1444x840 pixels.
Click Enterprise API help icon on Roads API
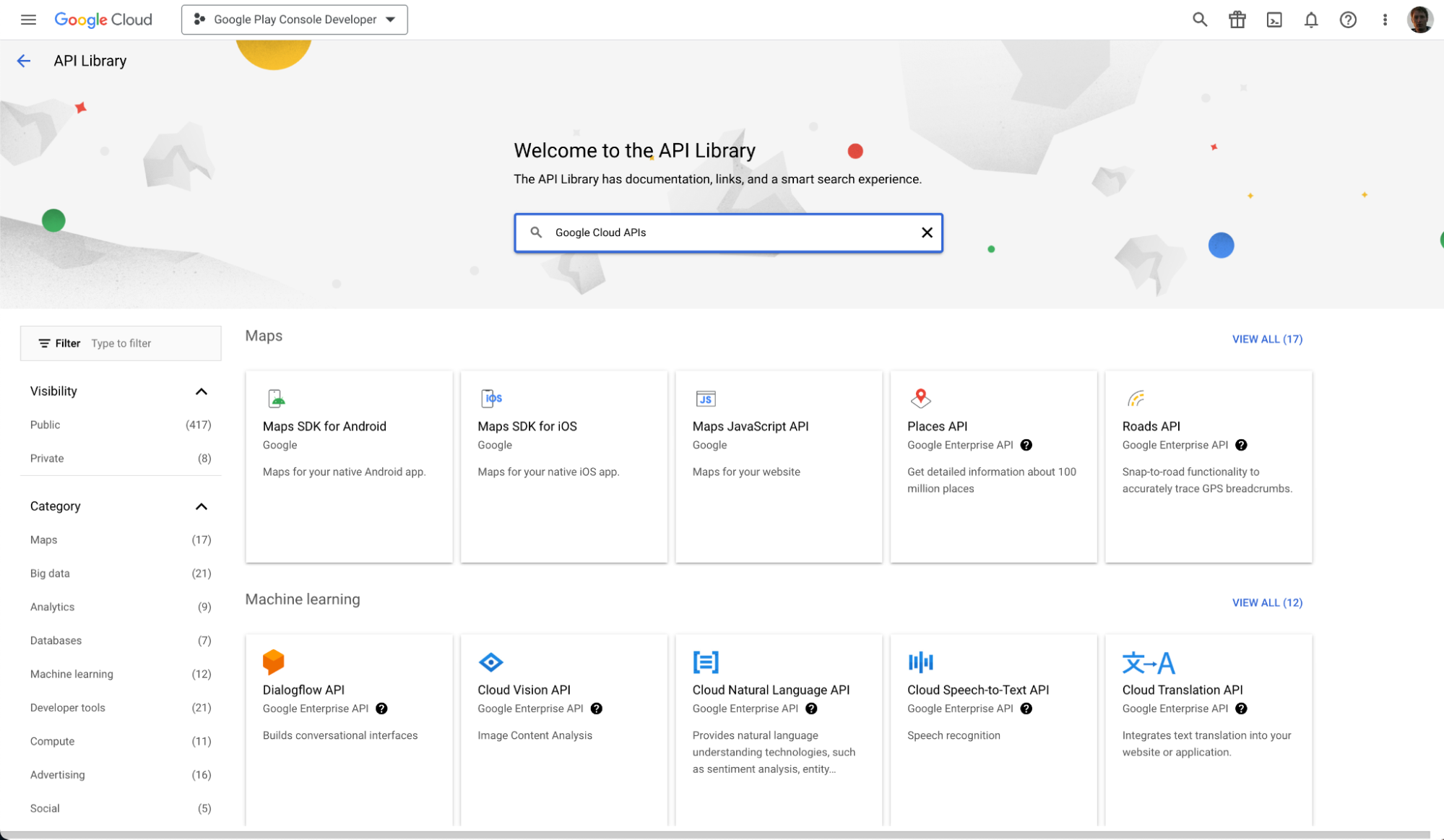point(1241,445)
